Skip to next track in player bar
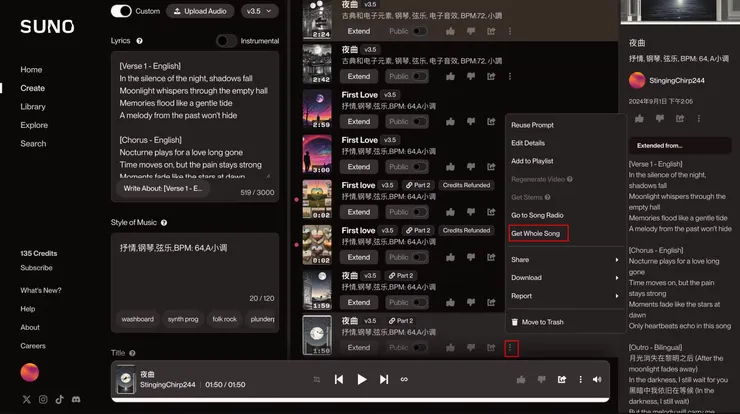740x414 pixels. [x=384, y=380]
